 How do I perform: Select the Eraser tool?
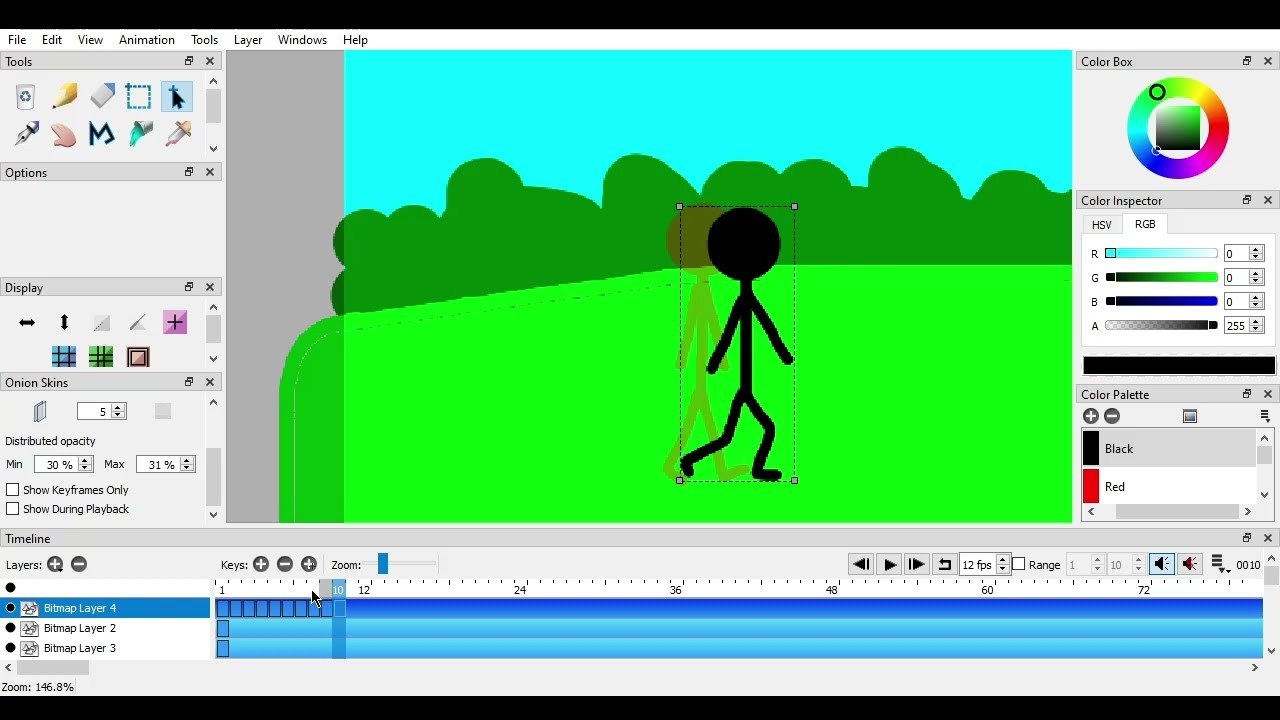click(102, 97)
